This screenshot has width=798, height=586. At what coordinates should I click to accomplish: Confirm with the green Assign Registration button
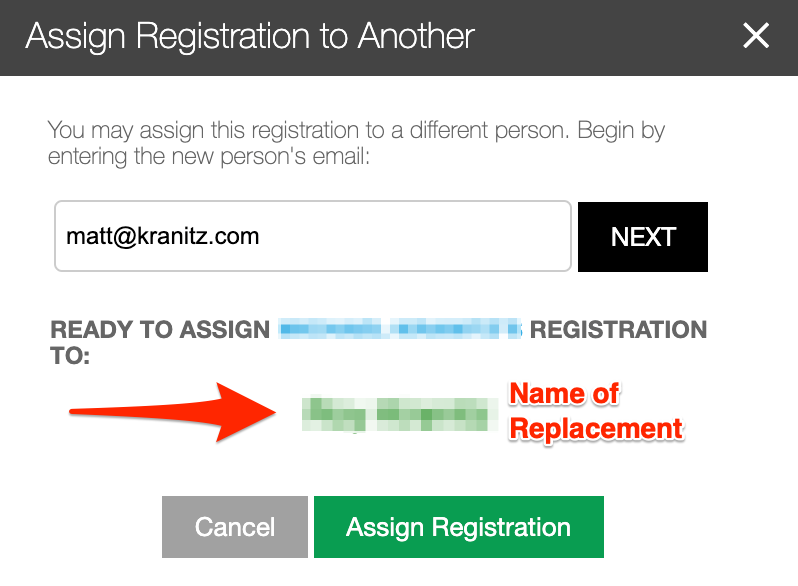point(458,527)
